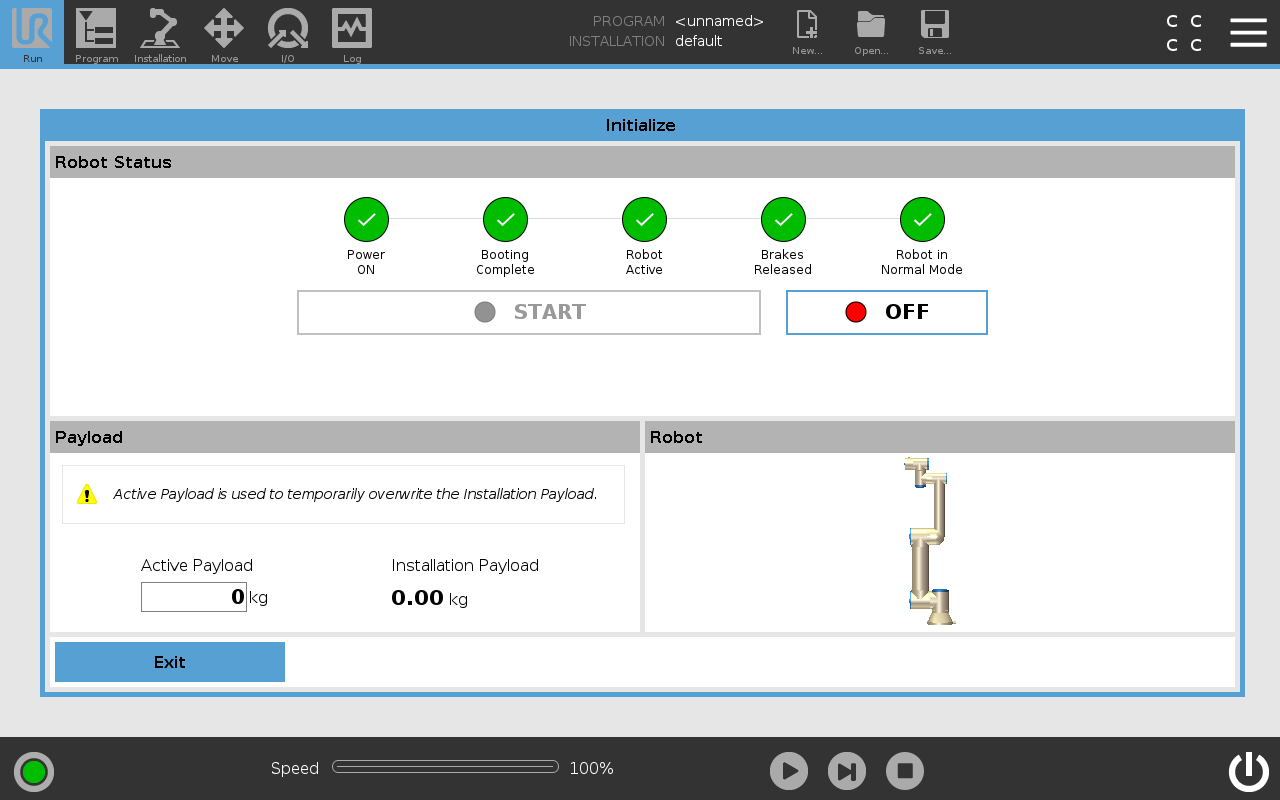Viewport: 1280px width, 800px height.
Task: Click the Save floppy disk icon
Action: pyautogui.click(x=934, y=32)
